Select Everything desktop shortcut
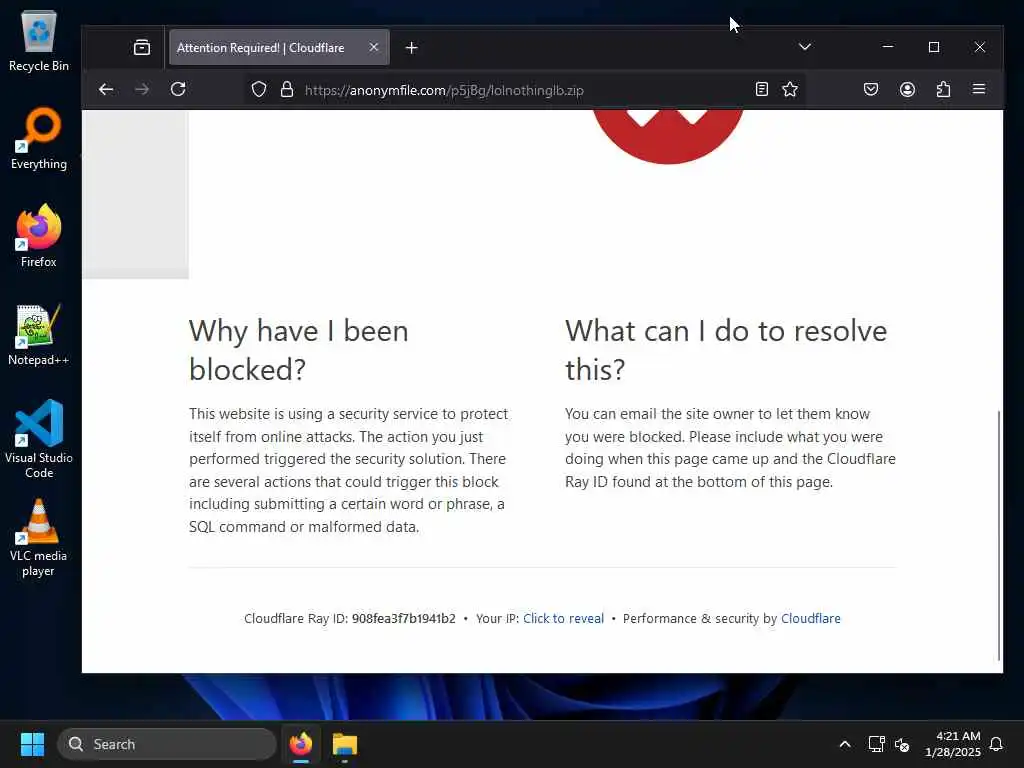Screen dimensions: 1024x768 [39, 139]
